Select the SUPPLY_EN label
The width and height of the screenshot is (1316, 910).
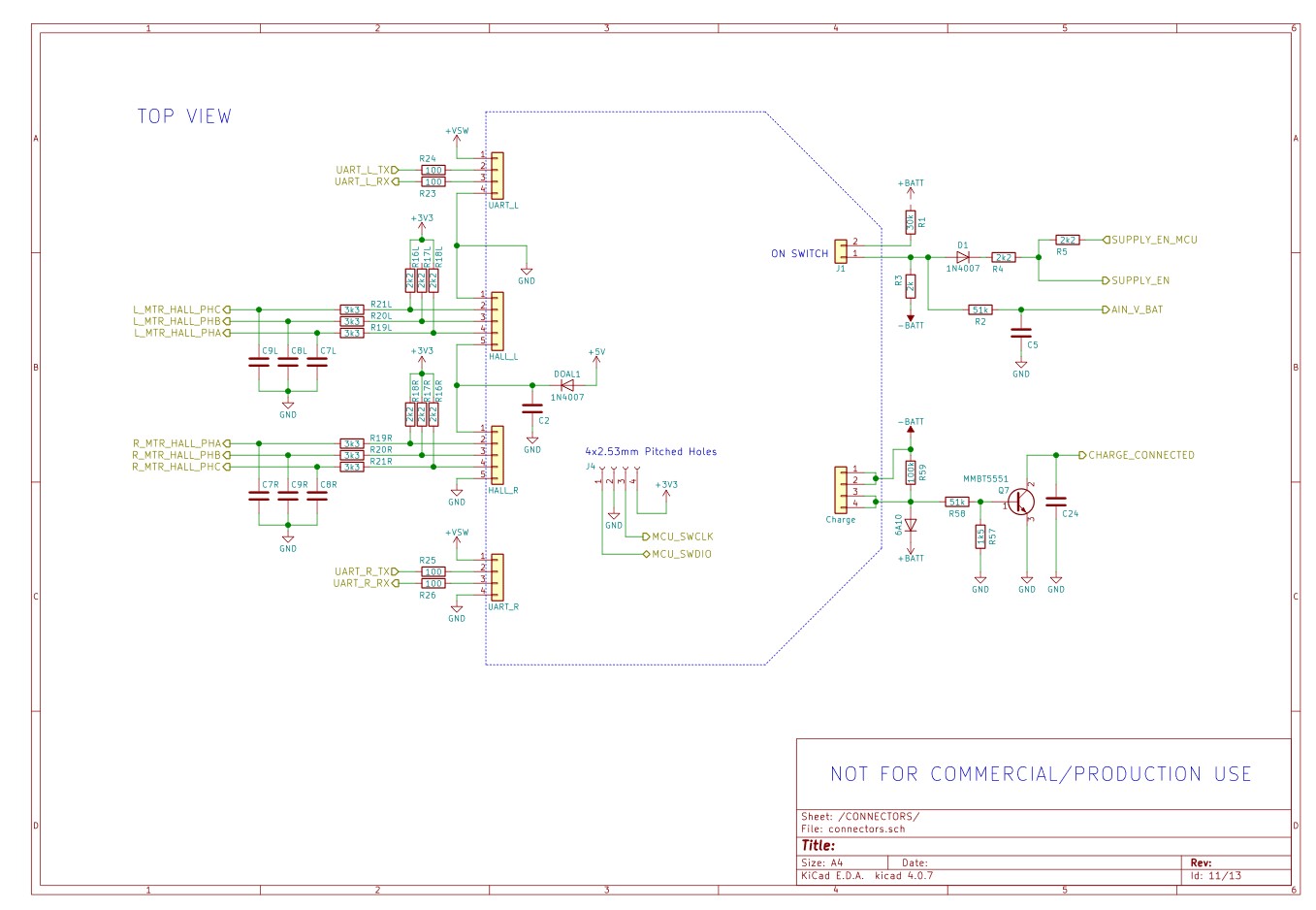coord(1136,280)
